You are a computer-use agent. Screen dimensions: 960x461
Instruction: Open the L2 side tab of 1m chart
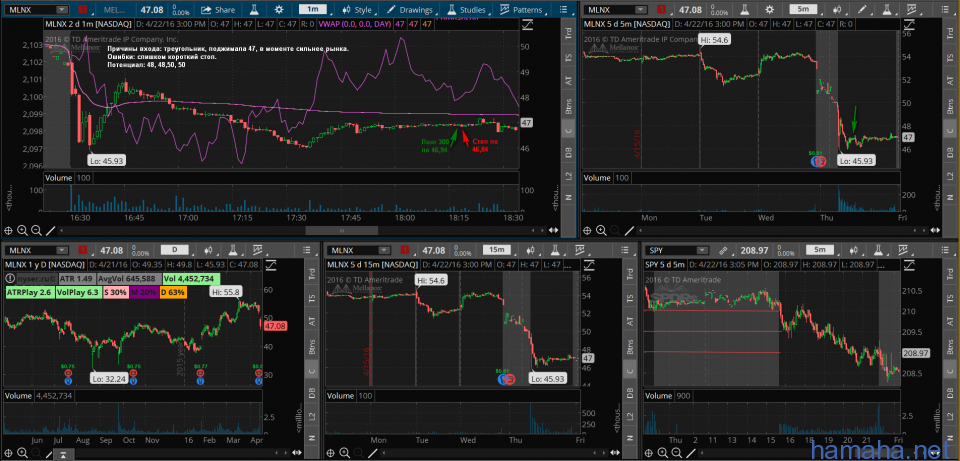pos(569,176)
